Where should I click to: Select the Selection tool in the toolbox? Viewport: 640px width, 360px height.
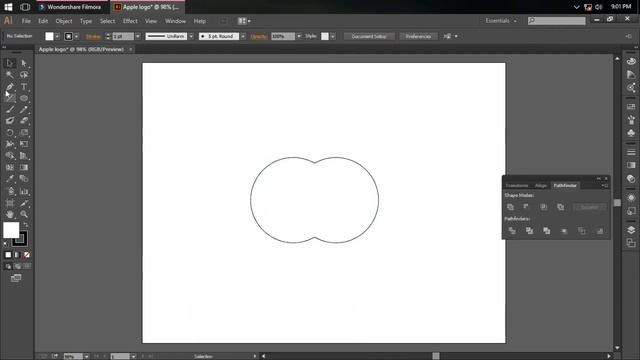[10, 63]
